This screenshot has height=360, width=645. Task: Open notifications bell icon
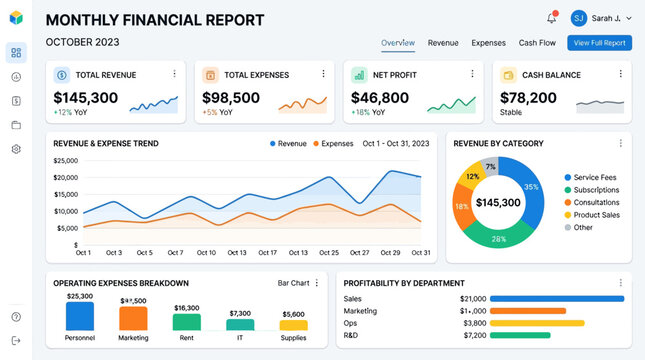click(x=552, y=18)
